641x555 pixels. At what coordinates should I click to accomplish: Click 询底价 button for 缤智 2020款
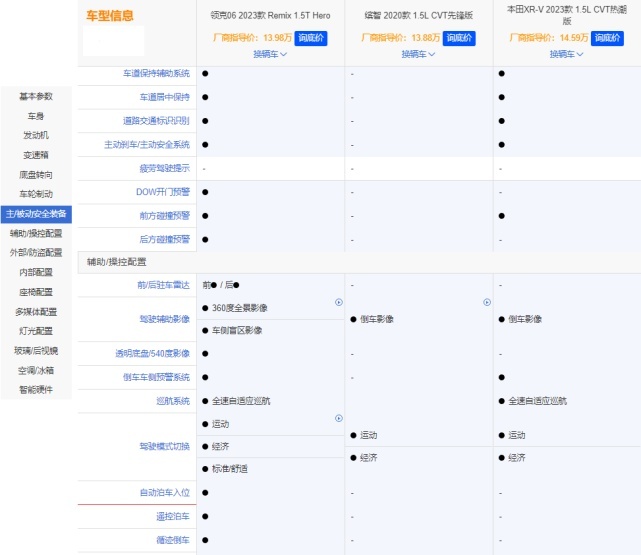(x=459, y=38)
